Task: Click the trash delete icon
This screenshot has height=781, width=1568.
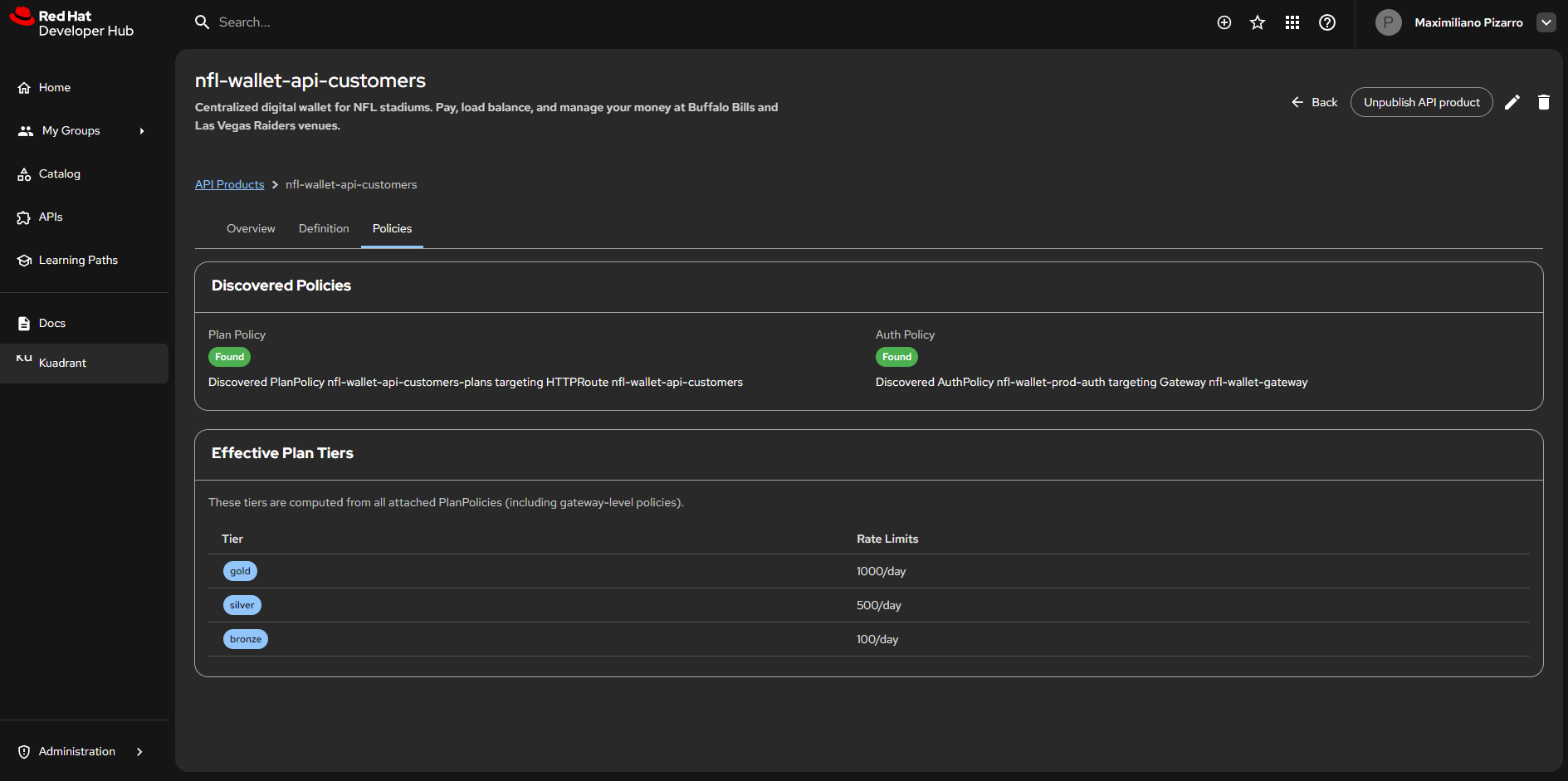Action: click(x=1543, y=102)
